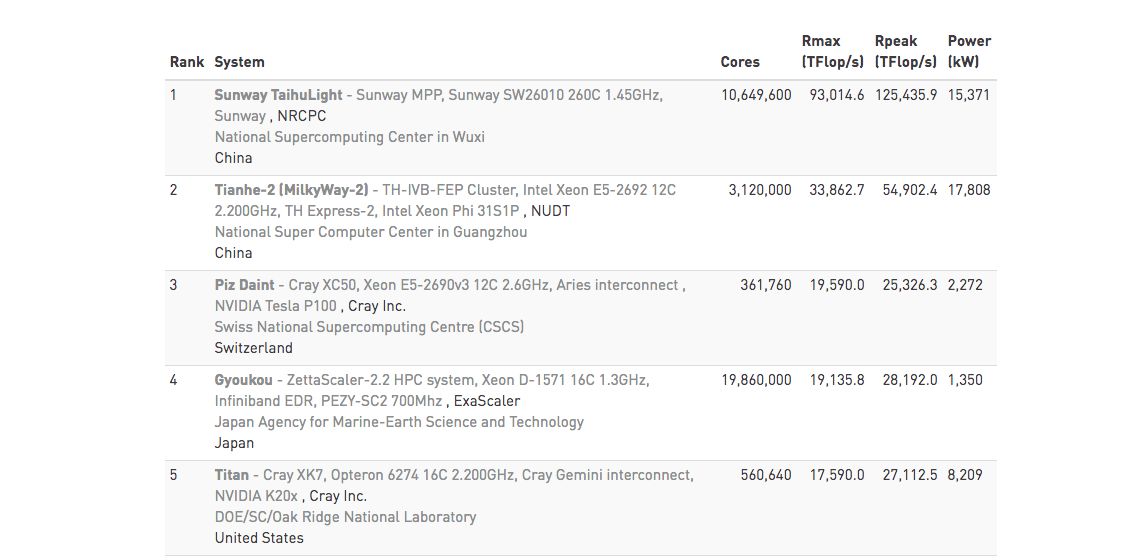Click the Rmax (TFlop/s) column header
1140x560 pixels.
click(832, 52)
